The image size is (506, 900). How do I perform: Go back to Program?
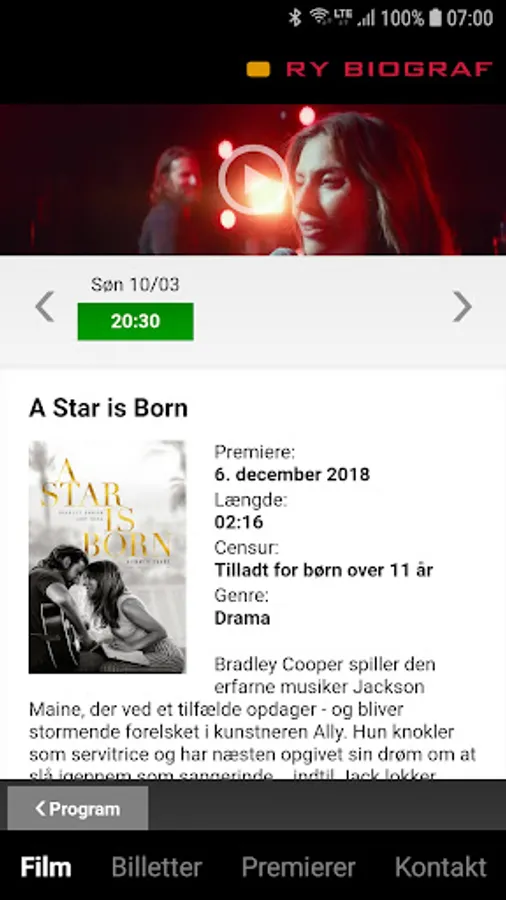click(77, 808)
